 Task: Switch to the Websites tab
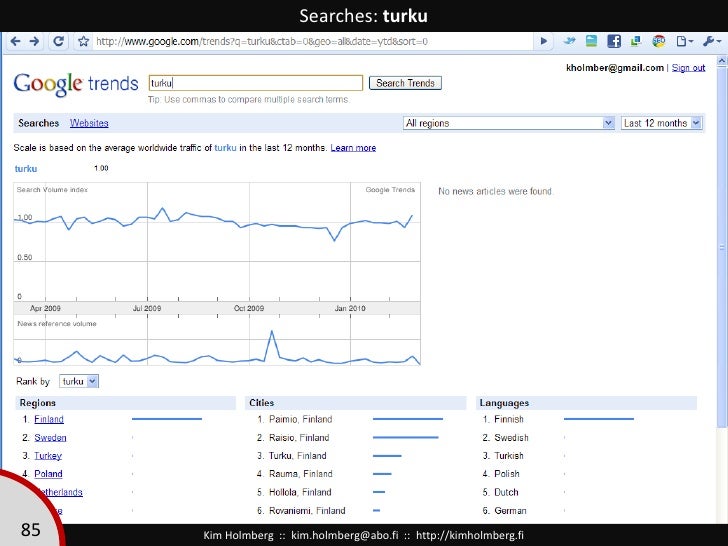pyautogui.click(x=89, y=123)
